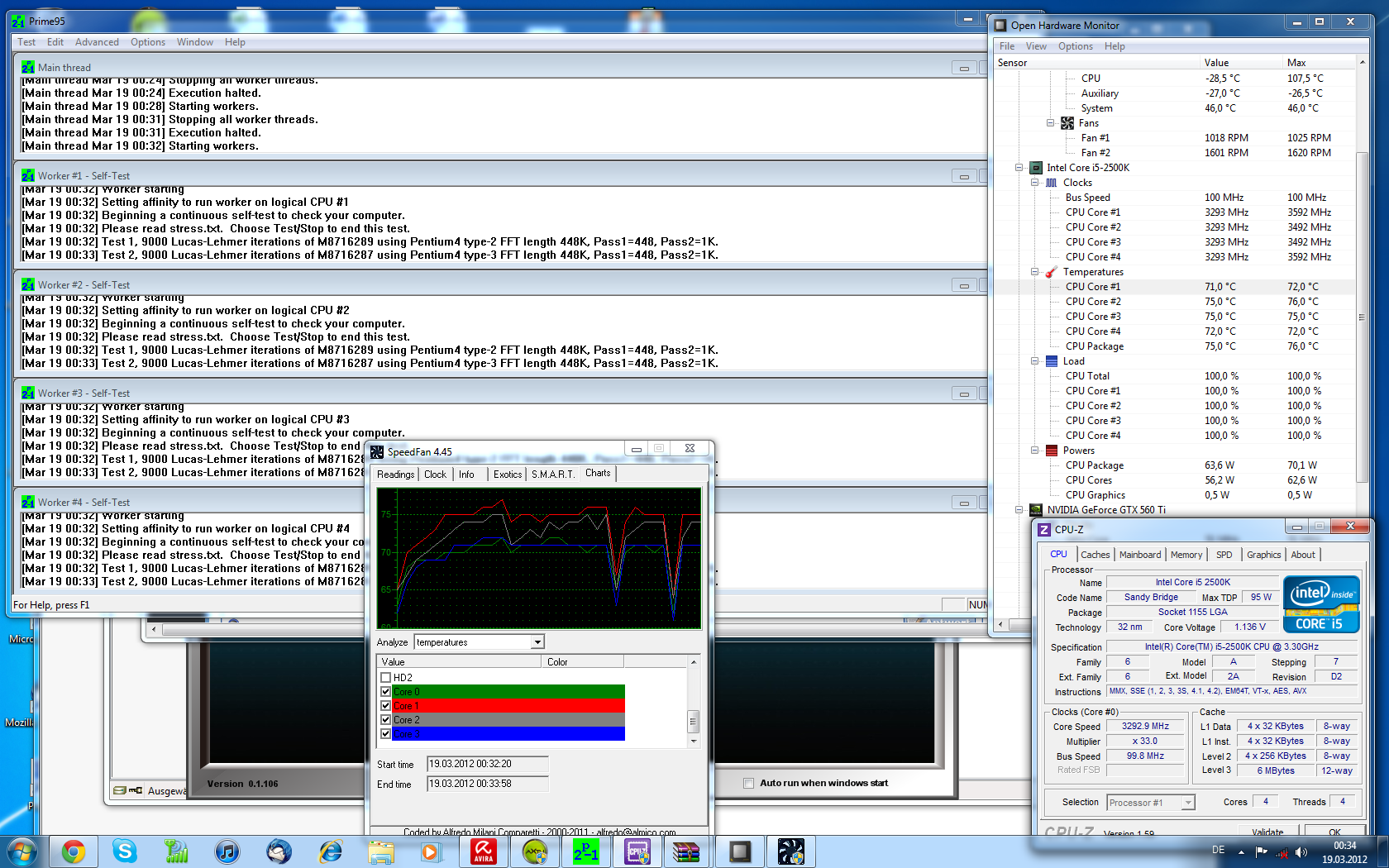1389x868 pixels.
Task: Click the Avira icon in taskbar
Action: pyautogui.click(x=484, y=851)
